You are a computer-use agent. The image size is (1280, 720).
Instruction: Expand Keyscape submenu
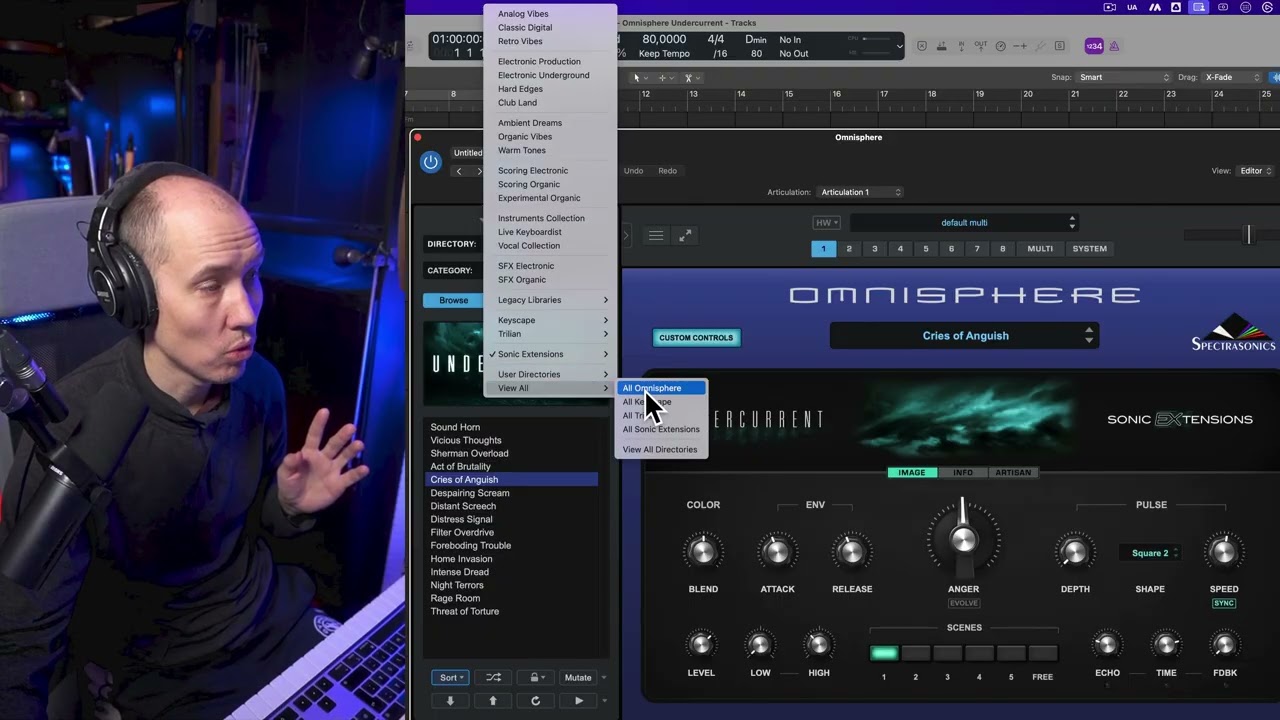tap(550, 320)
